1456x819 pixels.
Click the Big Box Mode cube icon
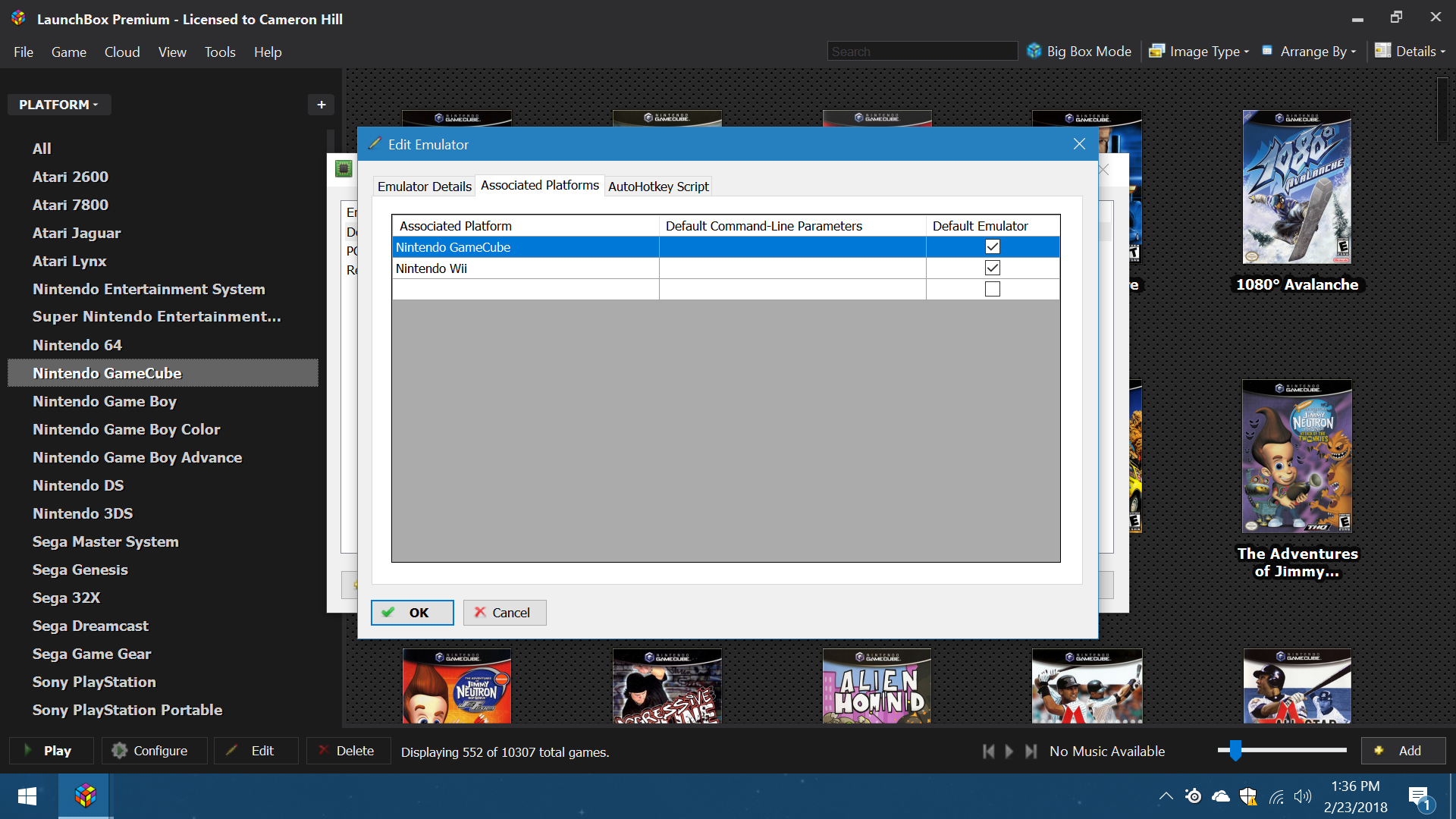click(1034, 51)
